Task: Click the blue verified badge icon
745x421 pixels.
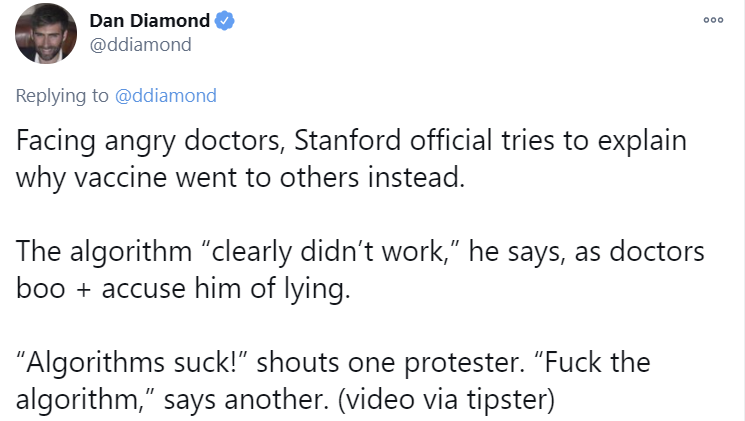Action: [x=225, y=21]
